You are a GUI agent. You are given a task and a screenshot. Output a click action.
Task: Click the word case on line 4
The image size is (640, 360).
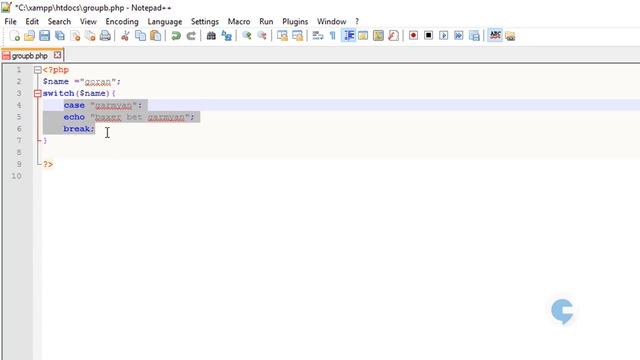[74, 105]
